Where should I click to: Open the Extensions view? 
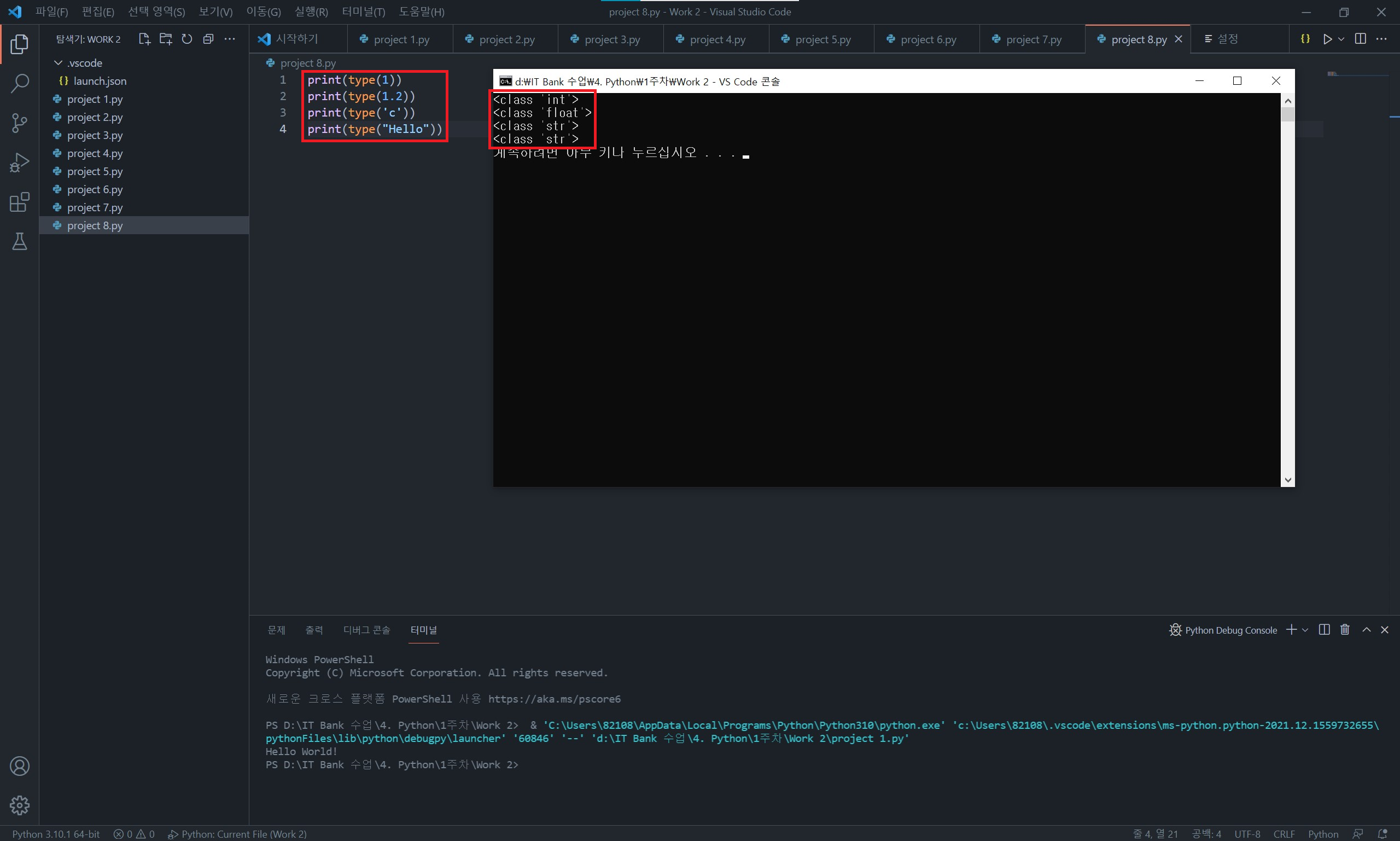[19, 202]
